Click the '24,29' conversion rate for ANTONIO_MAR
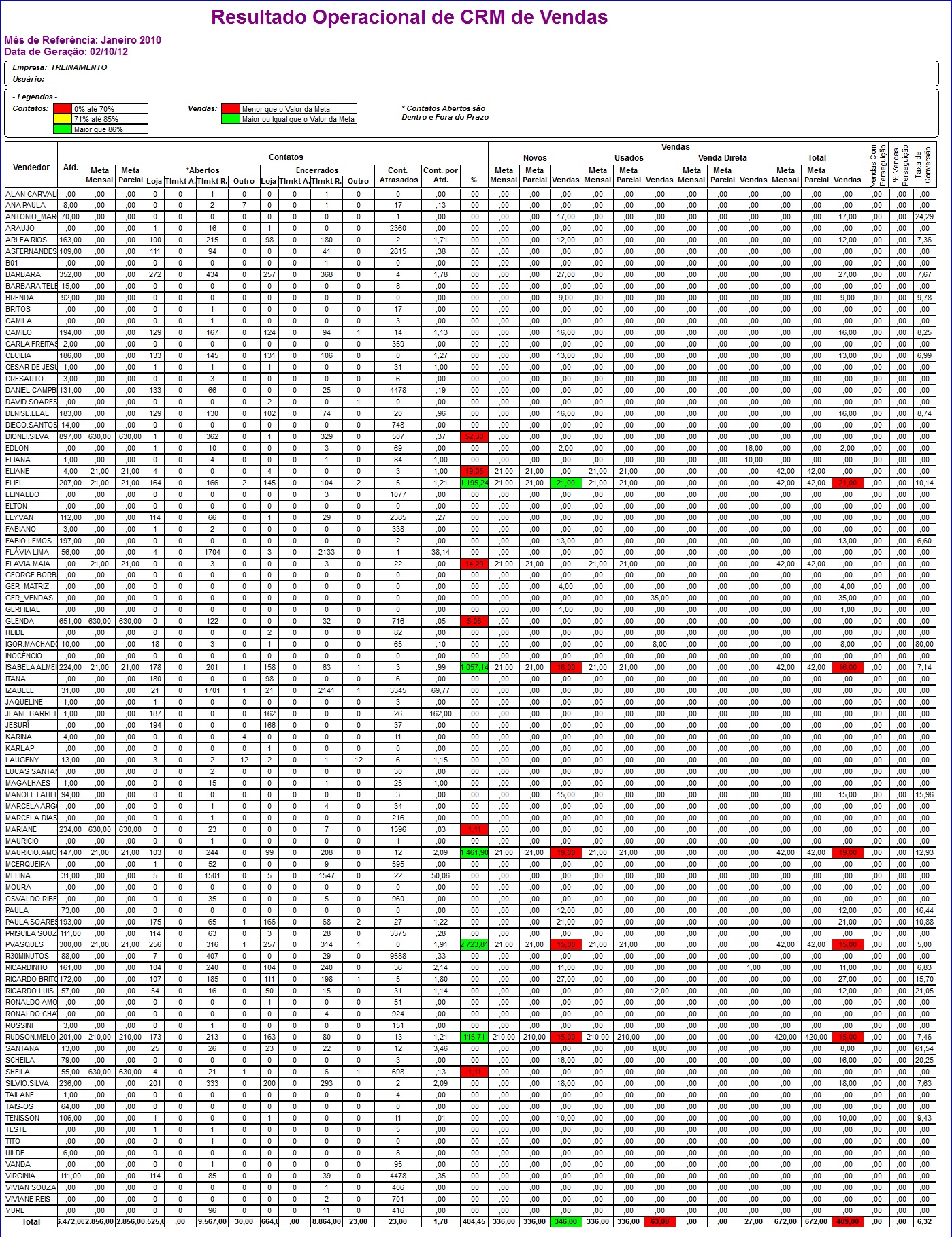The height and width of the screenshot is (1237, 952). tap(924, 216)
